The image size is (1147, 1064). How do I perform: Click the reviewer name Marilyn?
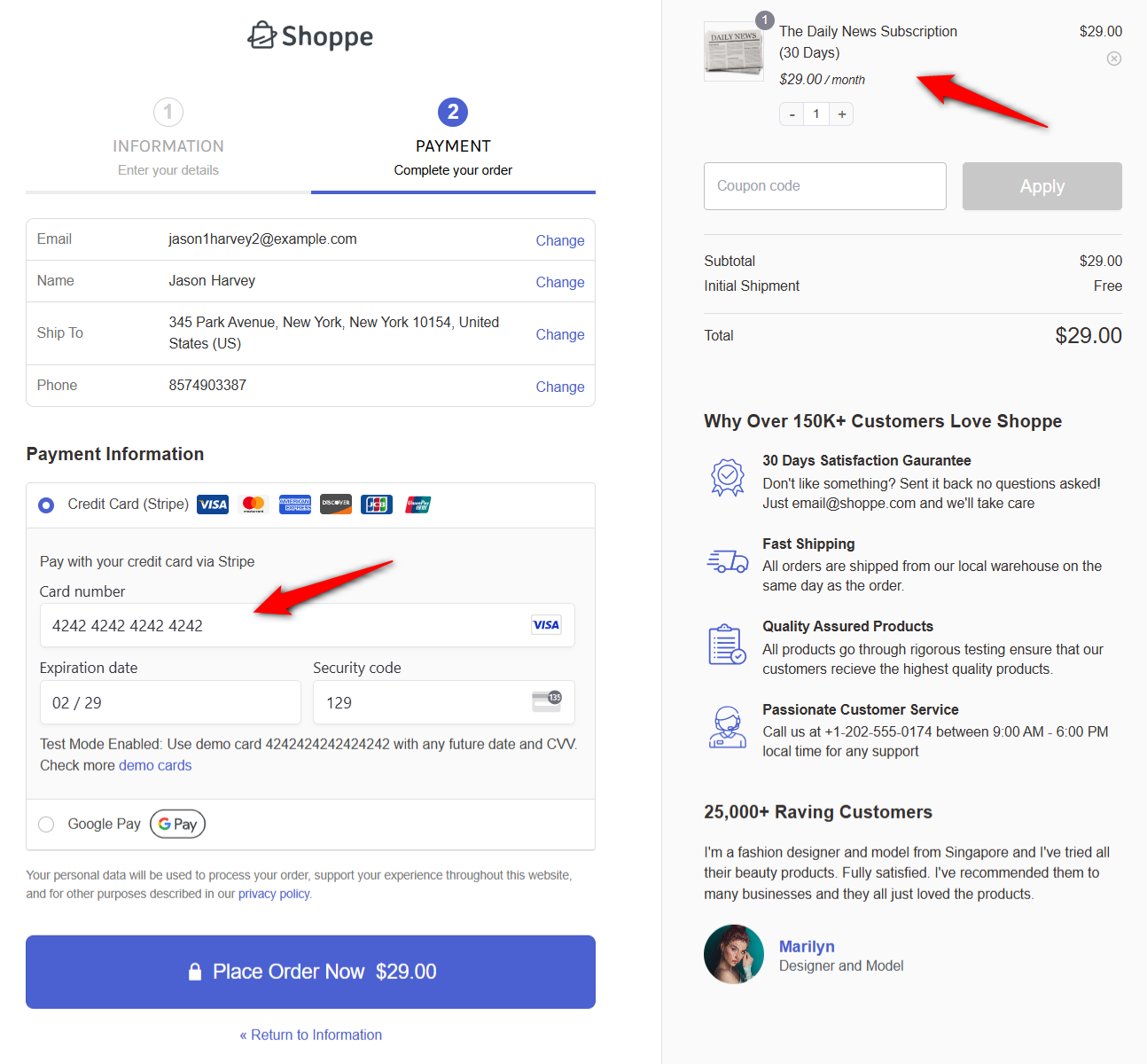[807, 946]
